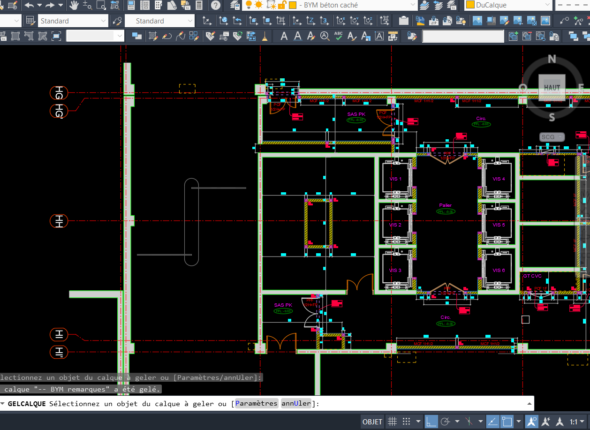Toggle the layer on/off lightbulb icon
The width and height of the screenshot is (590, 430).
coord(248,5)
